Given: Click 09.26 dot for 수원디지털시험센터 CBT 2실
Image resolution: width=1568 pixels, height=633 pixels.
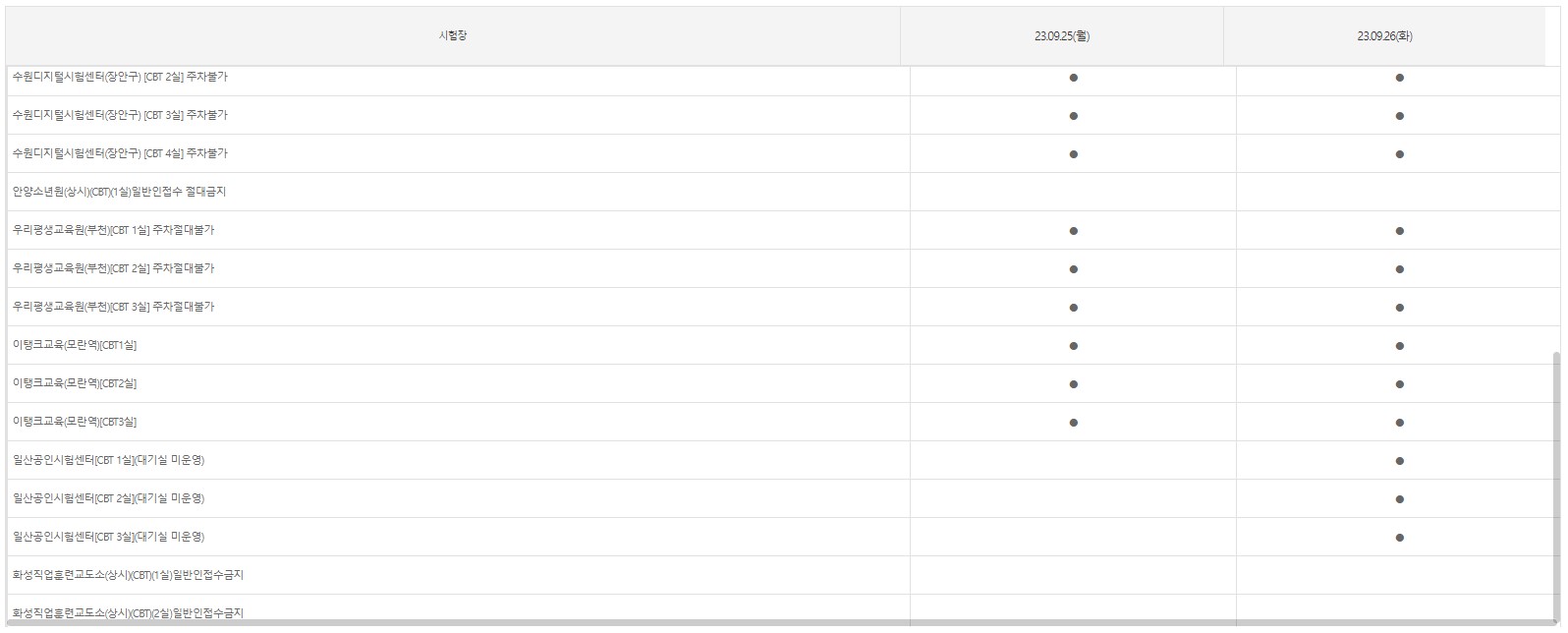Looking at the screenshot, I should [1399, 78].
